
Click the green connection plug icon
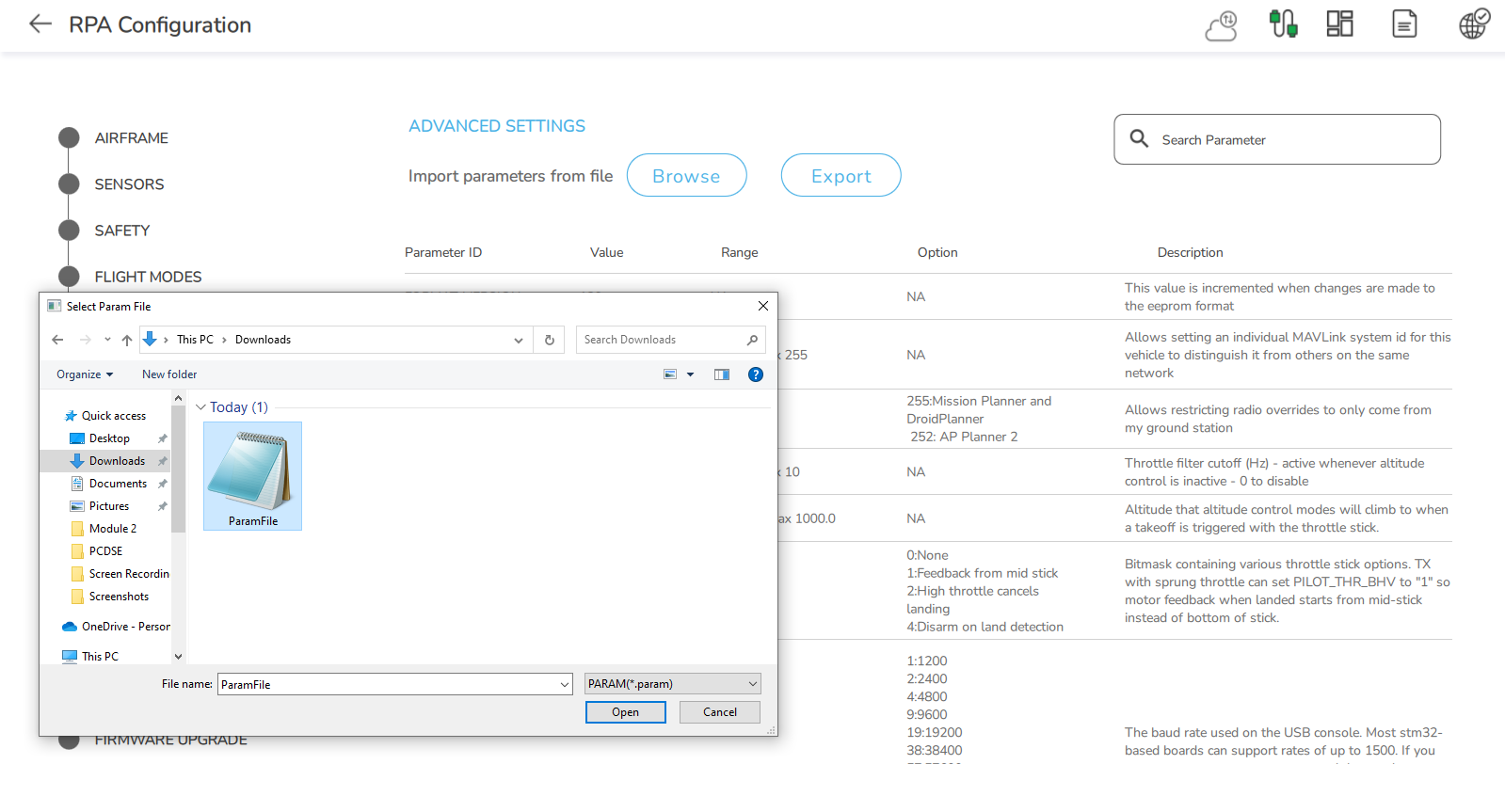(x=1283, y=24)
